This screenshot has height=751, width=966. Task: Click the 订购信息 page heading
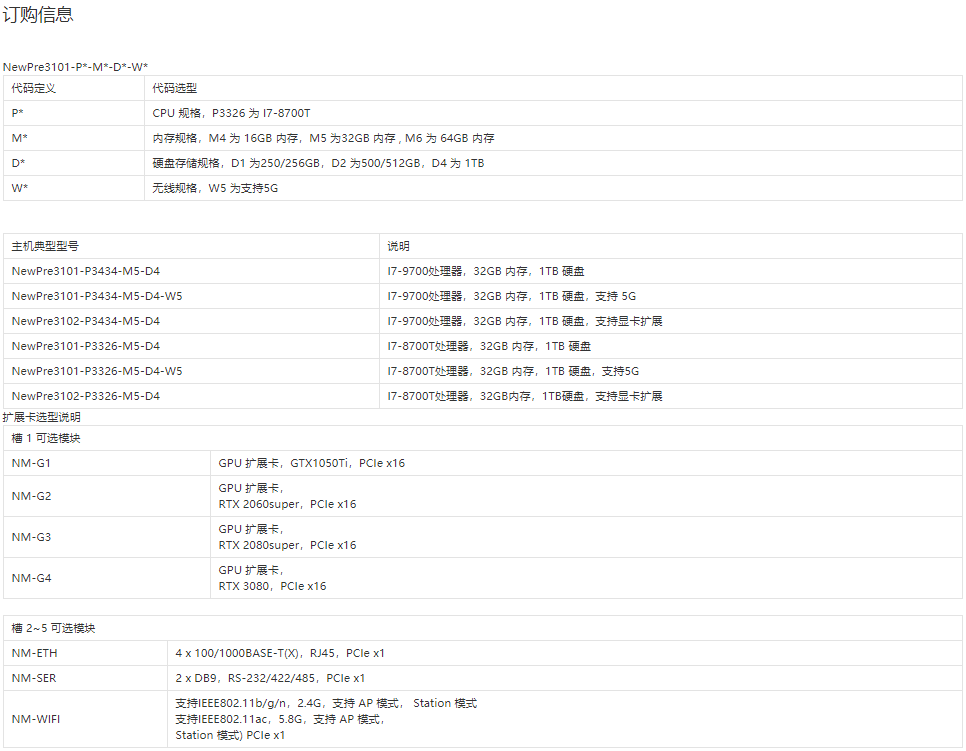pyautogui.click(x=38, y=15)
